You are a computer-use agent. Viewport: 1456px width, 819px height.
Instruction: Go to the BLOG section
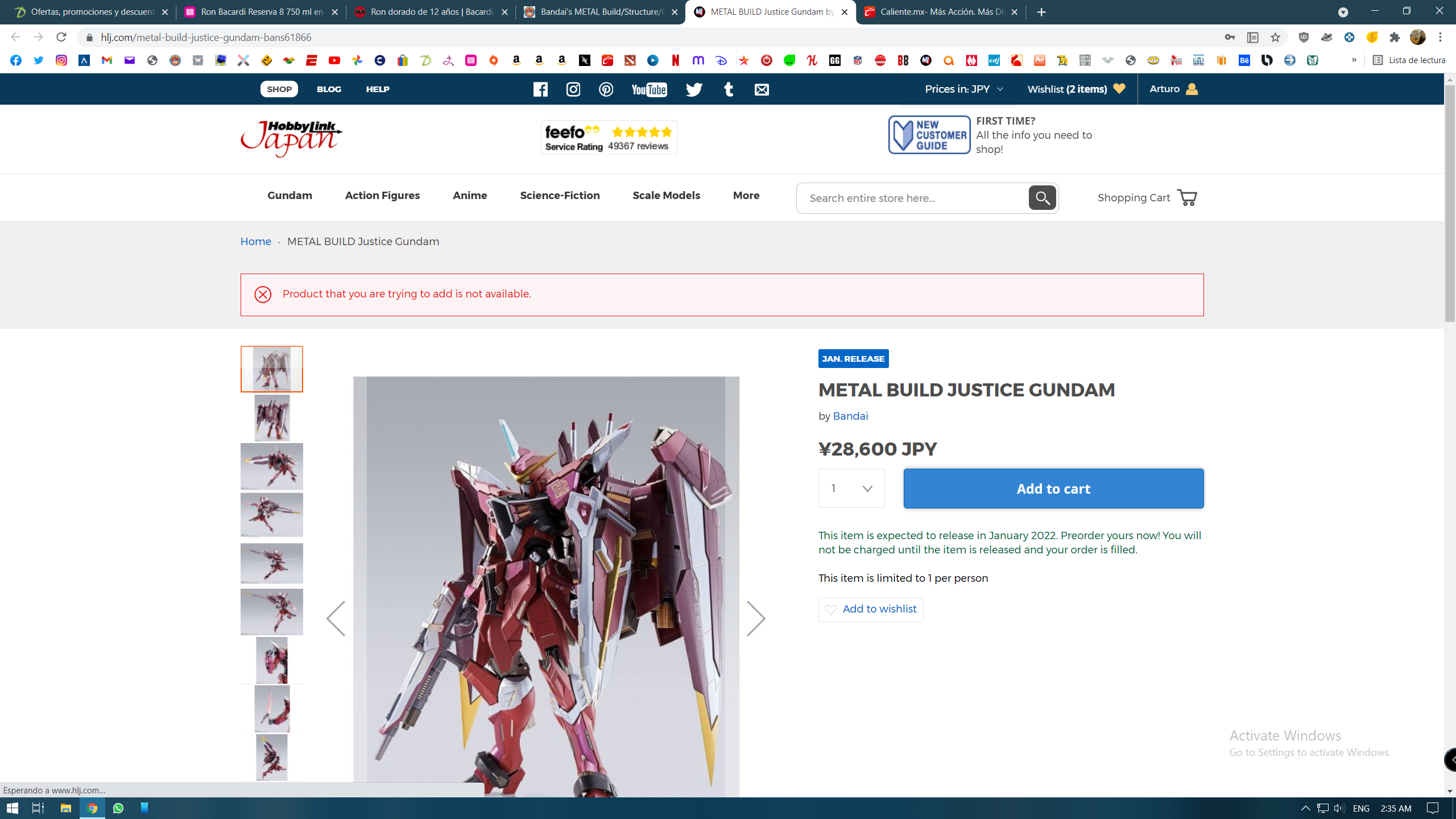pos(329,89)
